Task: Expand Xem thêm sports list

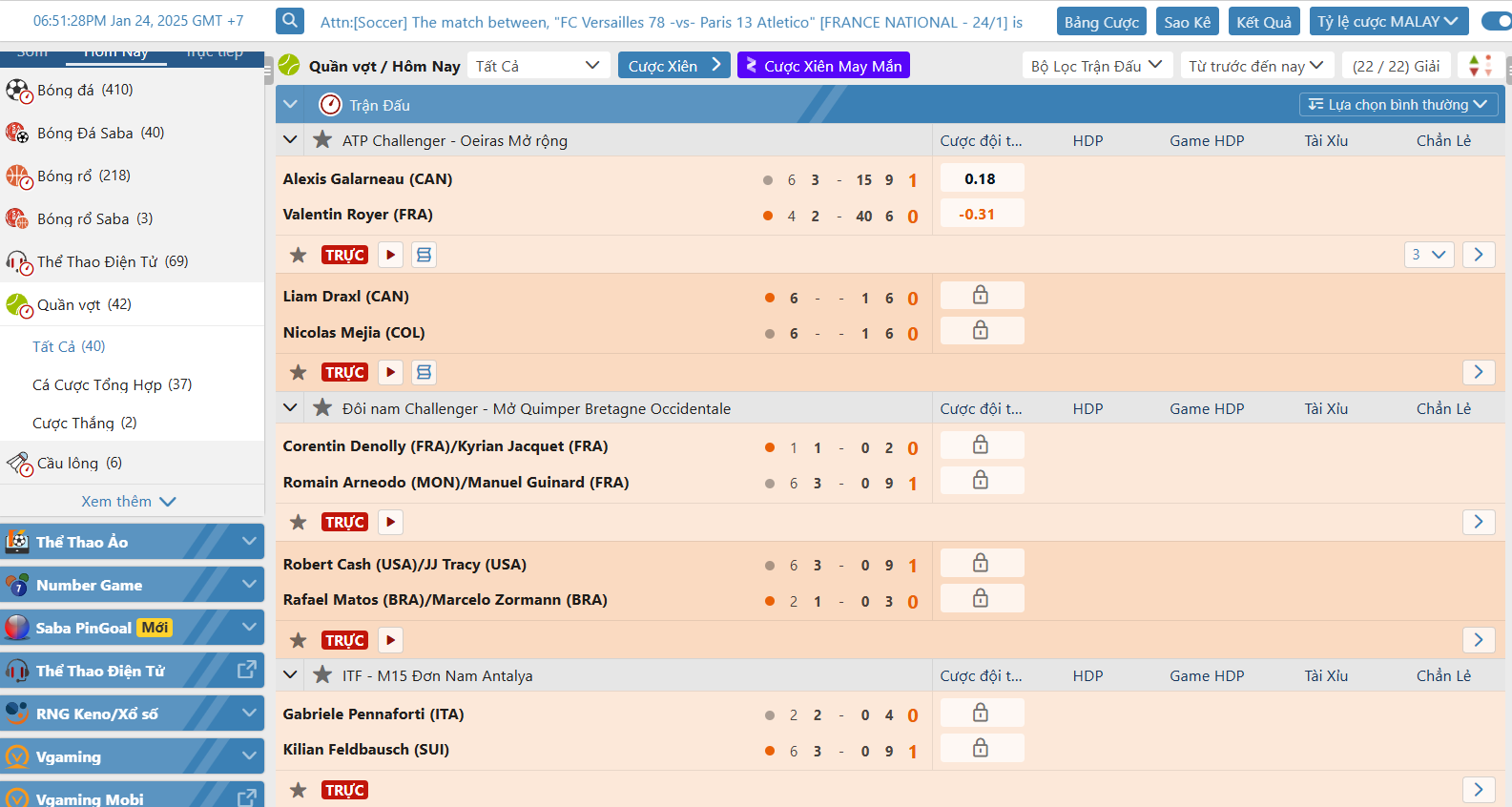Action: click(x=129, y=501)
